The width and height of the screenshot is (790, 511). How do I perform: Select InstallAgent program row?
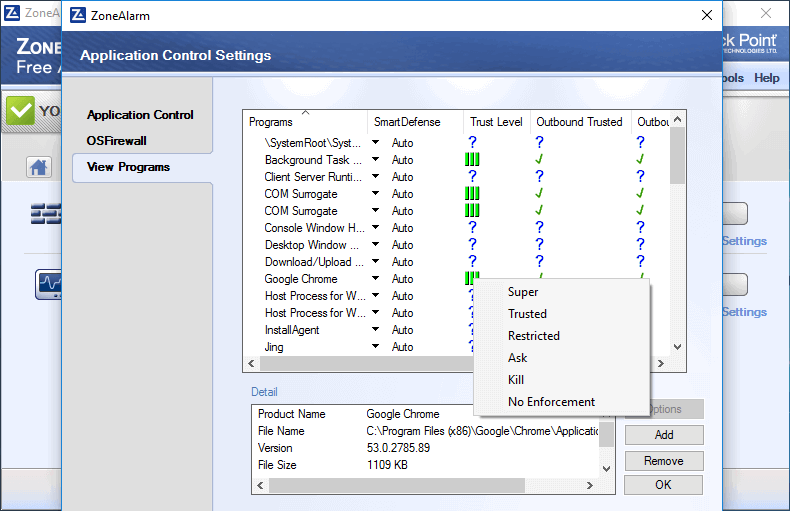292,330
